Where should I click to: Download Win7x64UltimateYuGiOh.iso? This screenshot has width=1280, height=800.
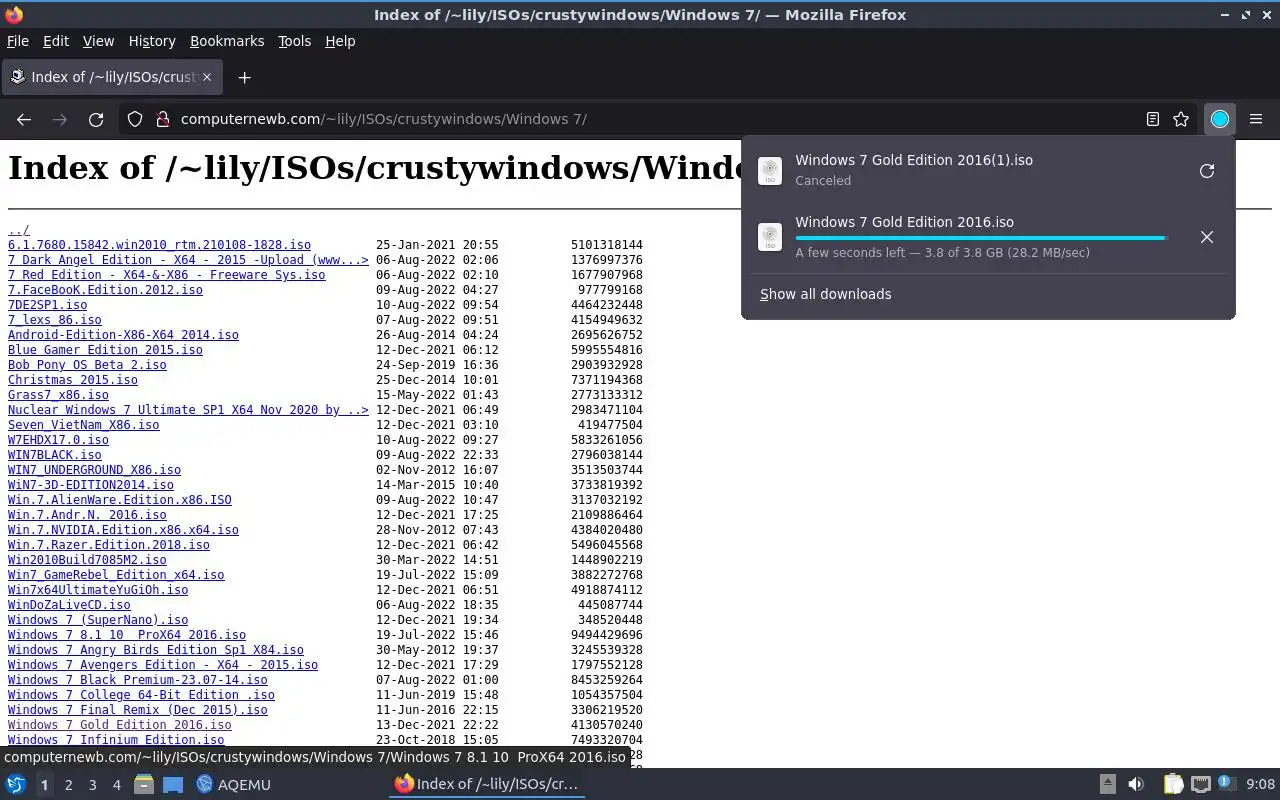point(98,590)
